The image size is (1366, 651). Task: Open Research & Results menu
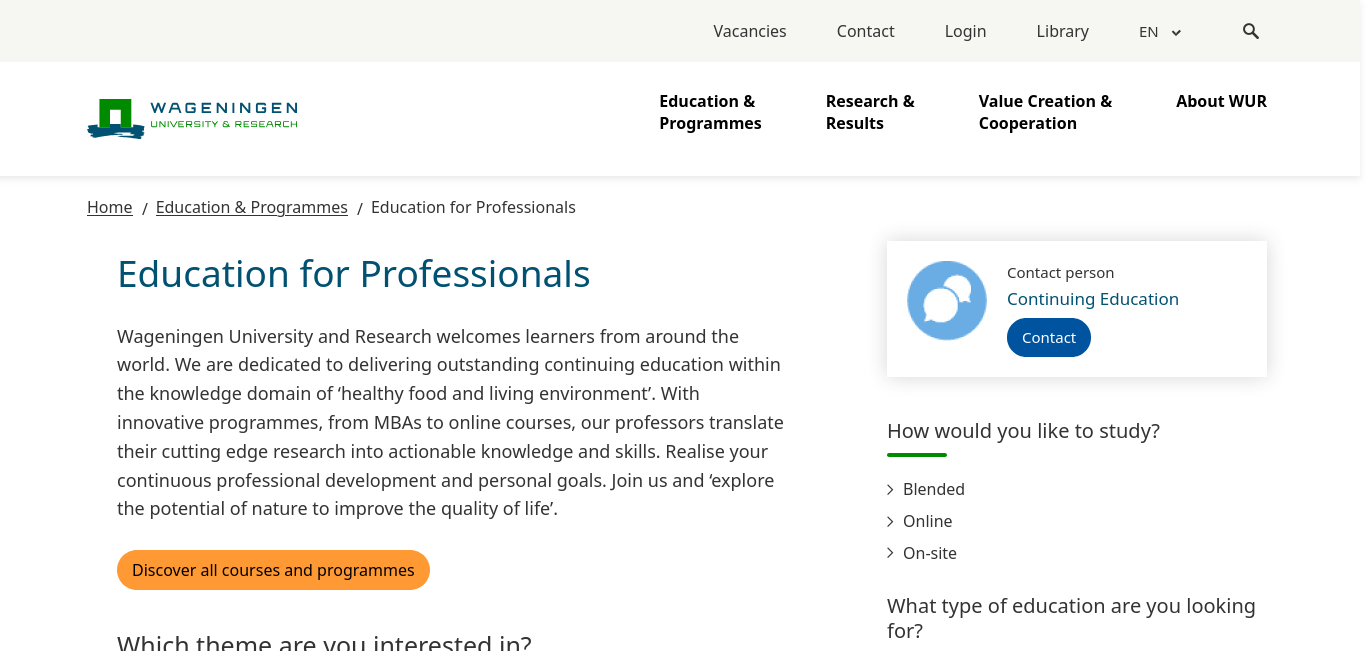pos(870,112)
